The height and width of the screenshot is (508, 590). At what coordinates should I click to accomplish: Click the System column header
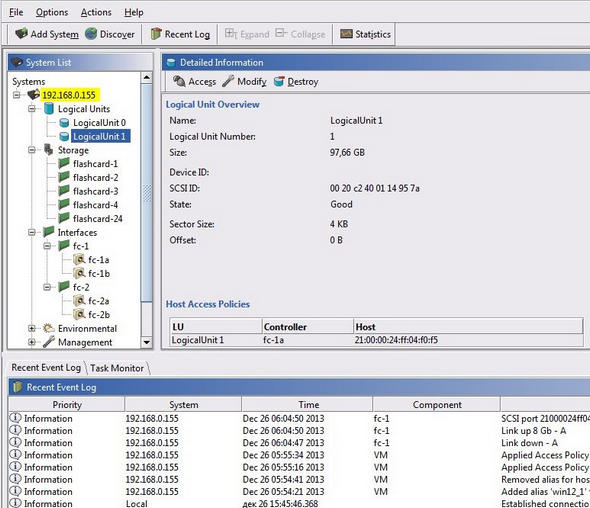coord(183,405)
